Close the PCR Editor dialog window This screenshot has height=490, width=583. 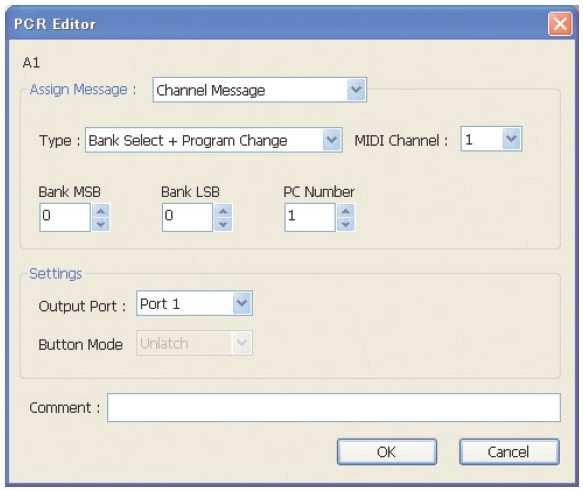pyautogui.click(x=560, y=24)
